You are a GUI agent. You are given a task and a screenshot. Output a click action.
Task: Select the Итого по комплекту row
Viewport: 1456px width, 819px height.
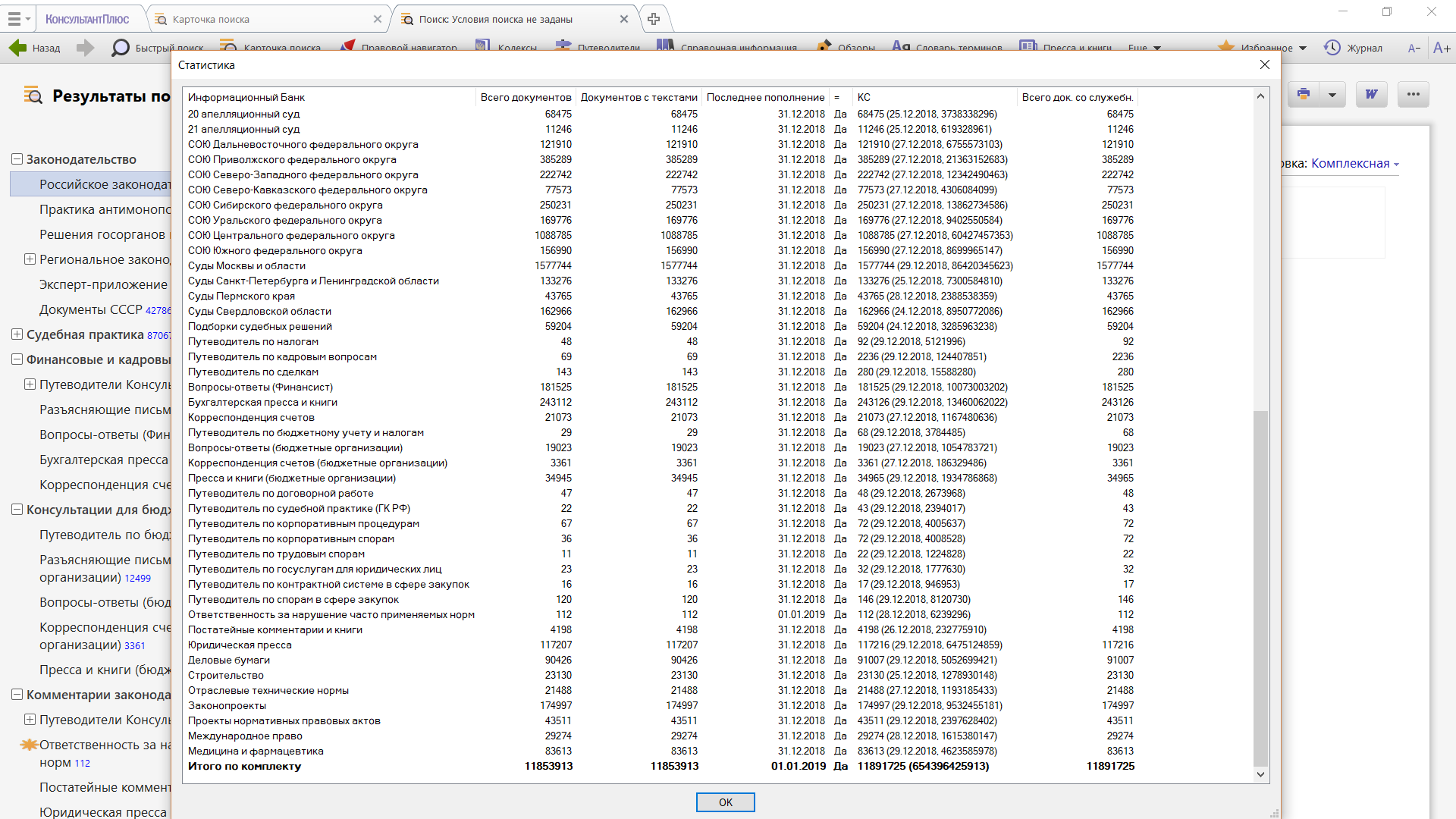click(661, 766)
